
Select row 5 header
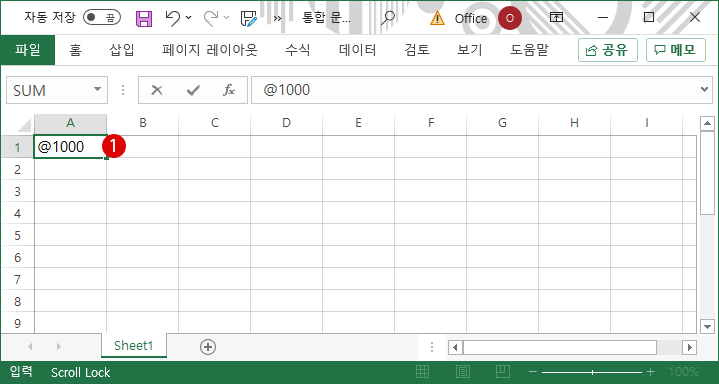click(17, 235)
